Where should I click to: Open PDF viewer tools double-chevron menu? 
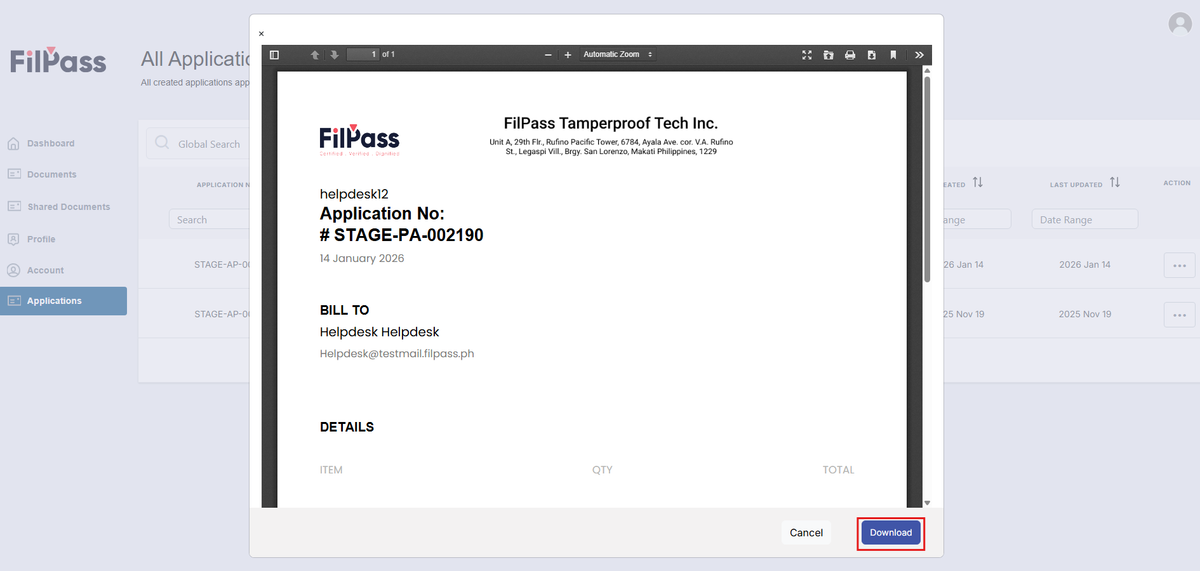tap(919, 55)
